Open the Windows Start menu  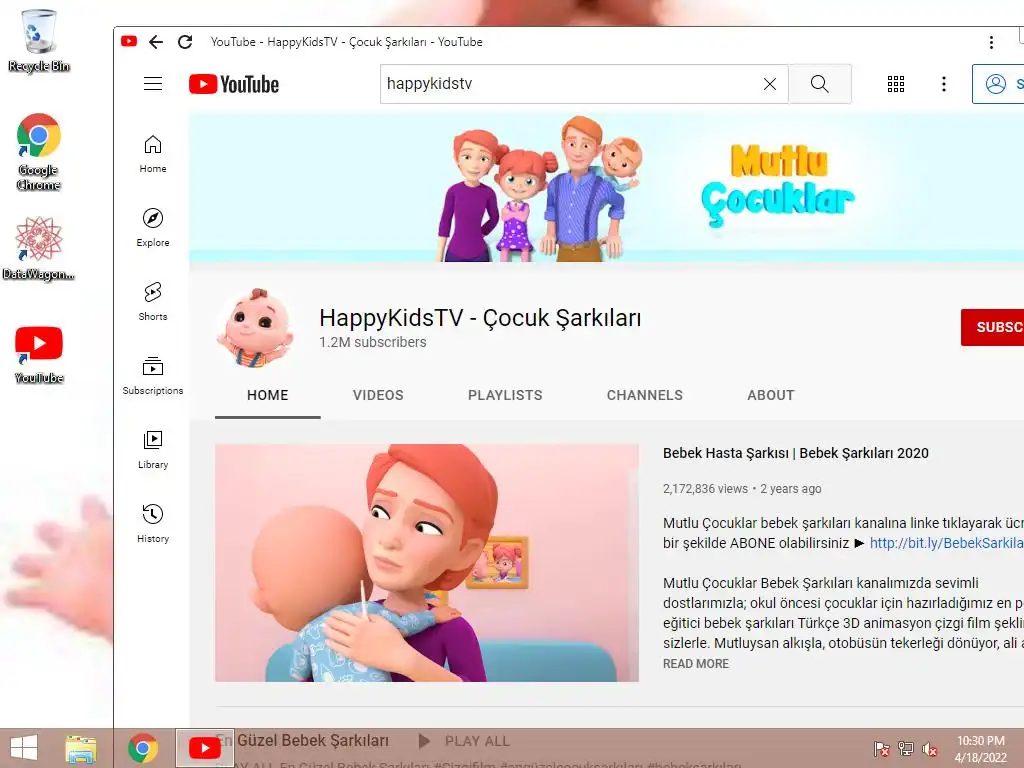coord(24,748)
